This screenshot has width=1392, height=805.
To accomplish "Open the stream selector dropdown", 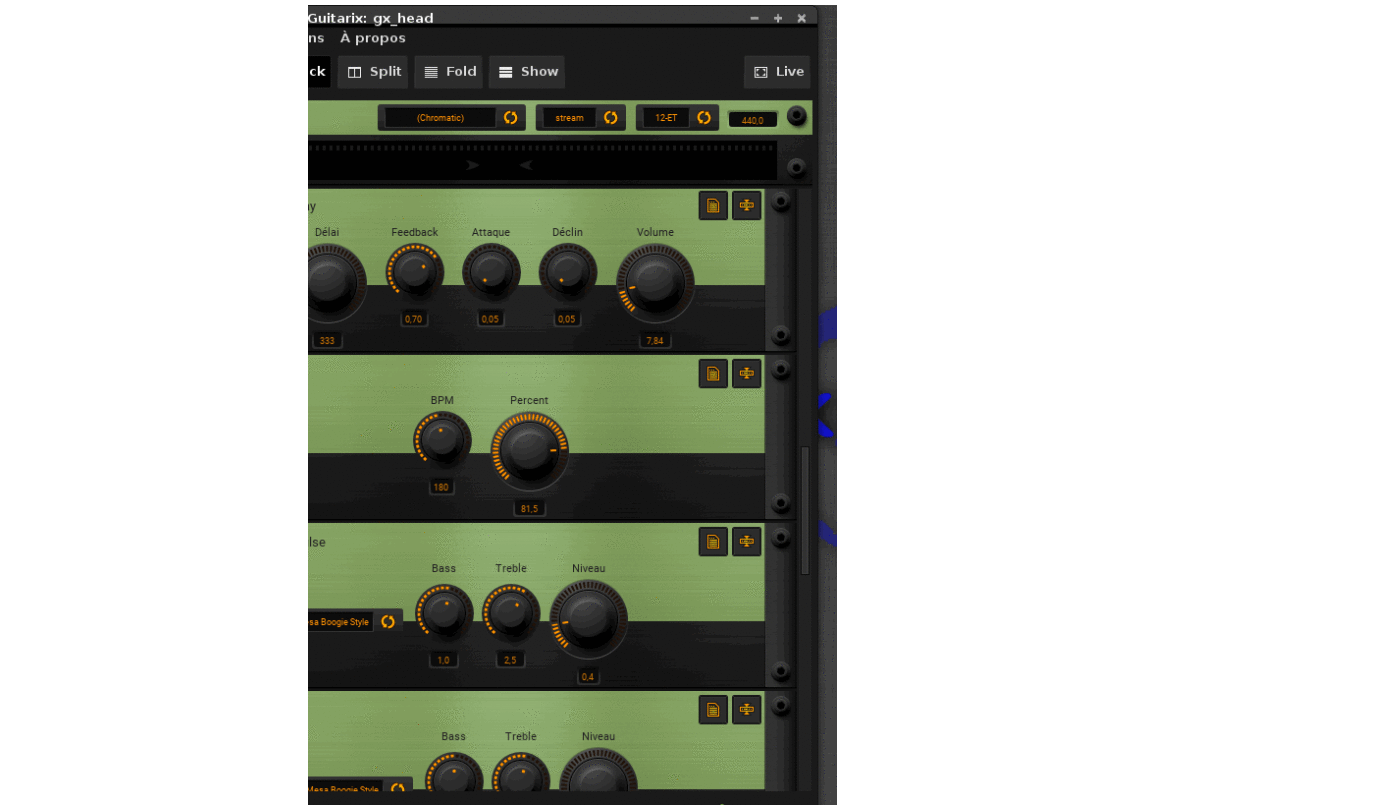I will (581, 118).
